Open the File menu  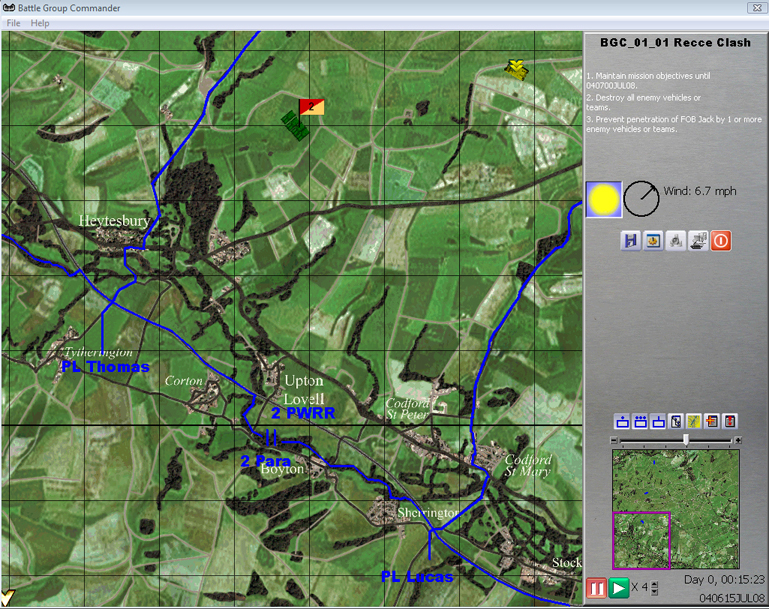(14, 23)
